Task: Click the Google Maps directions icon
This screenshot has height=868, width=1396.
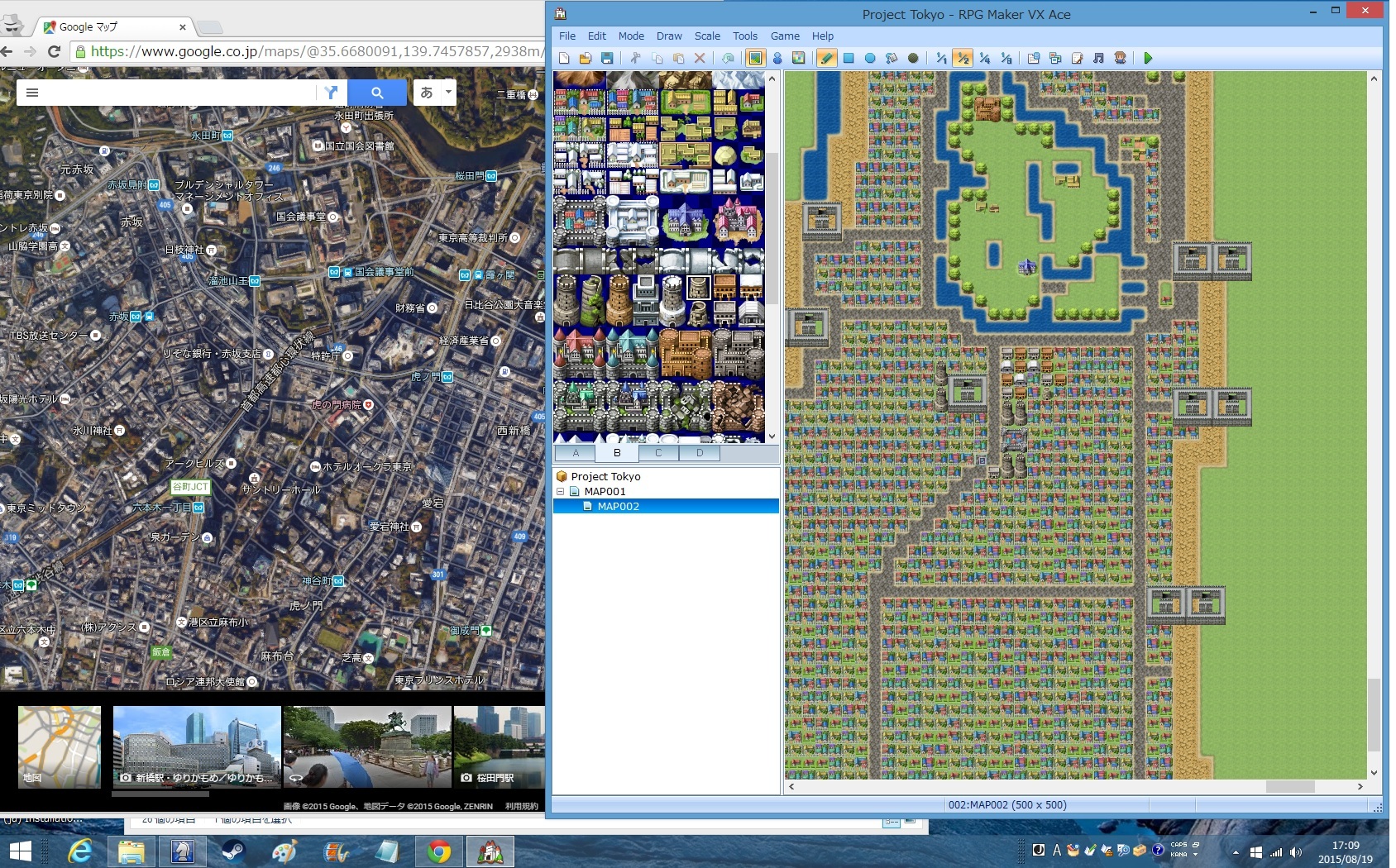Action: [332, 93]
